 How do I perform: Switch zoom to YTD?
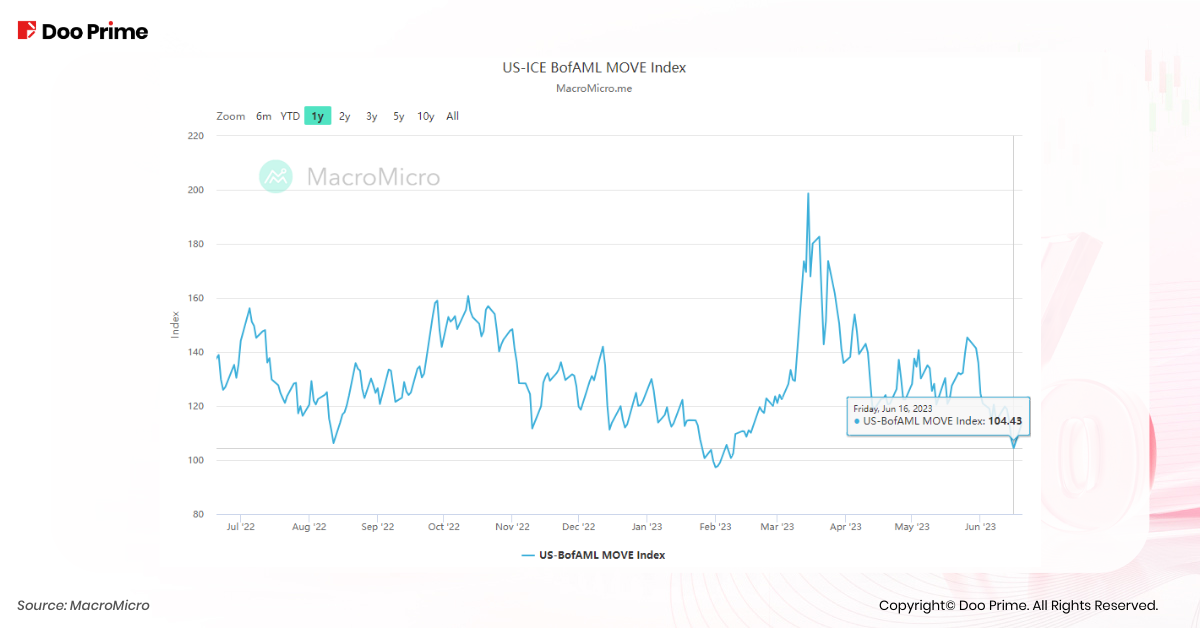pos(290,116)
